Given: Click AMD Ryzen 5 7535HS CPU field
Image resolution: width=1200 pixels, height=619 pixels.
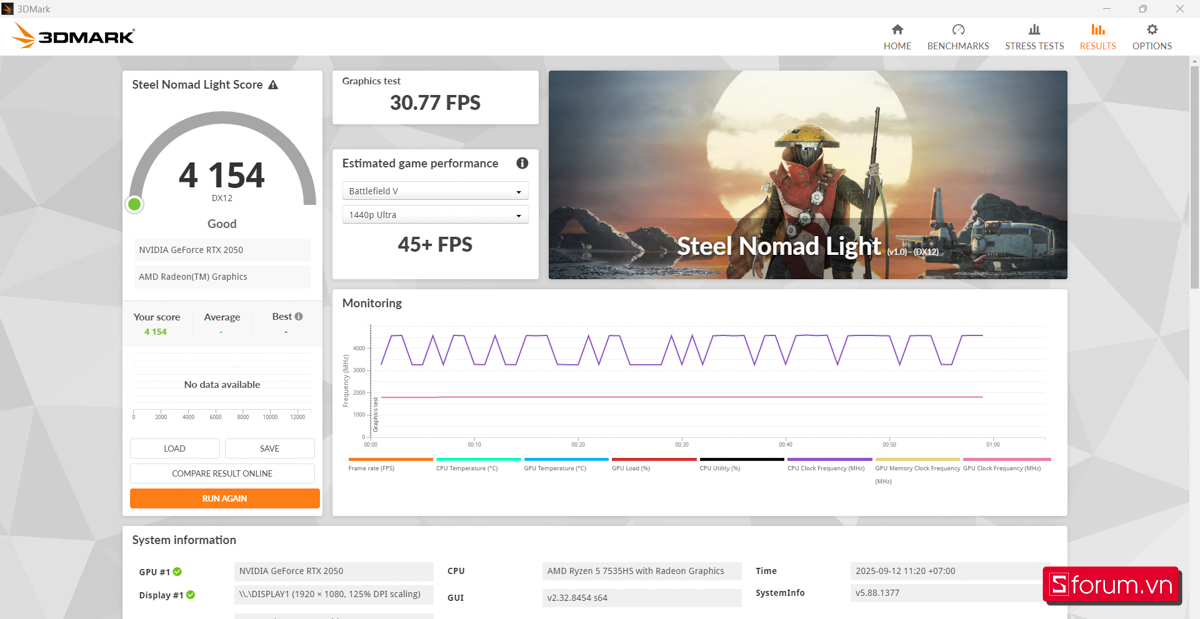Looking at the screenshot, I should (642, 571).
